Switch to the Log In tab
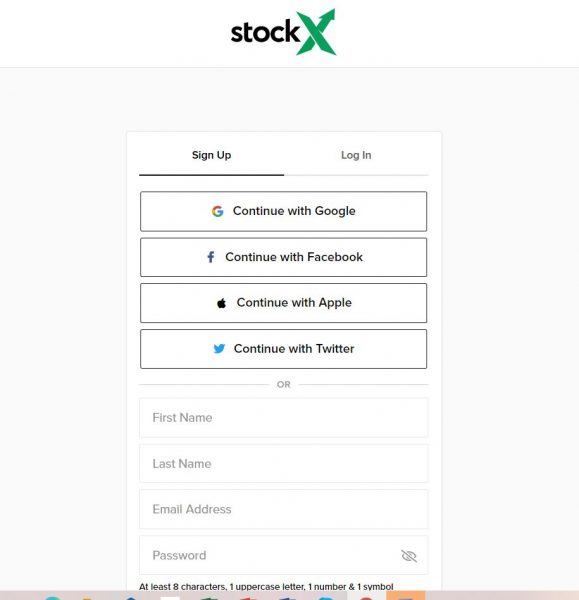The height and width of the screenshot is (600, 579). (356, 155)
